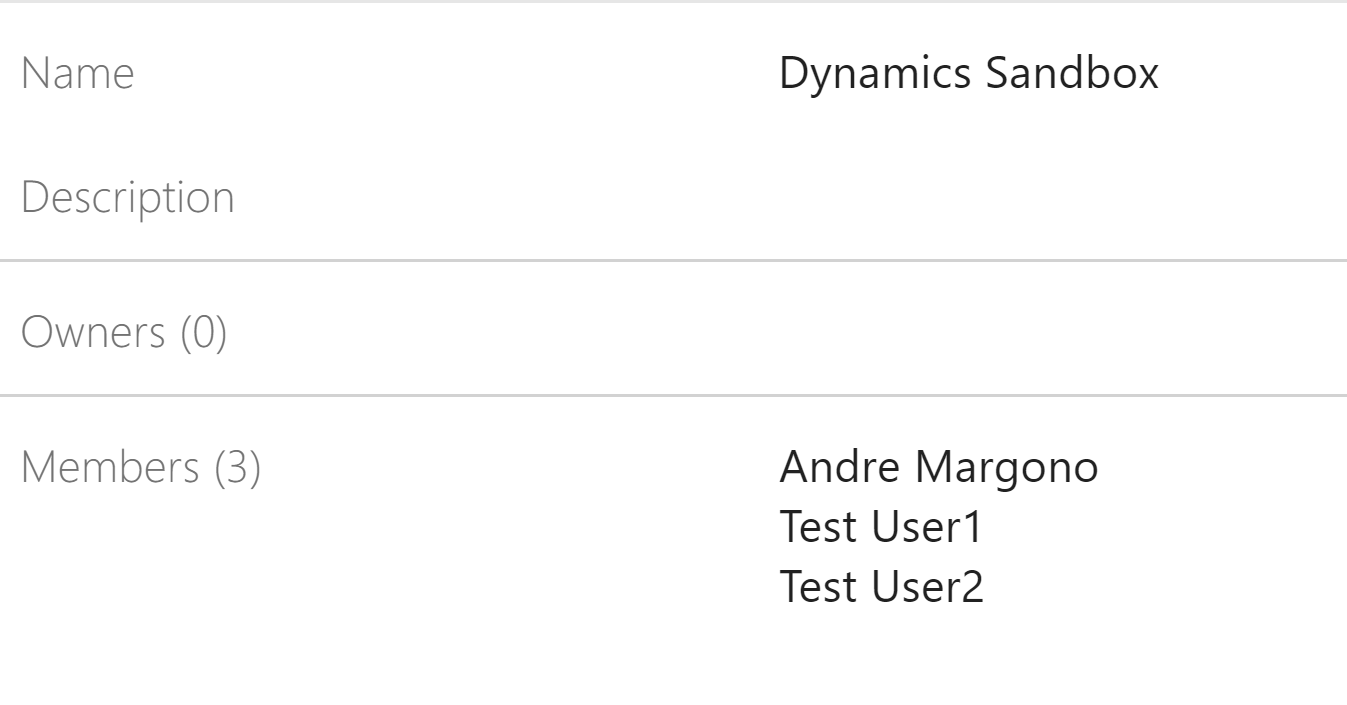Click the Members (3) label

[141, 468]
